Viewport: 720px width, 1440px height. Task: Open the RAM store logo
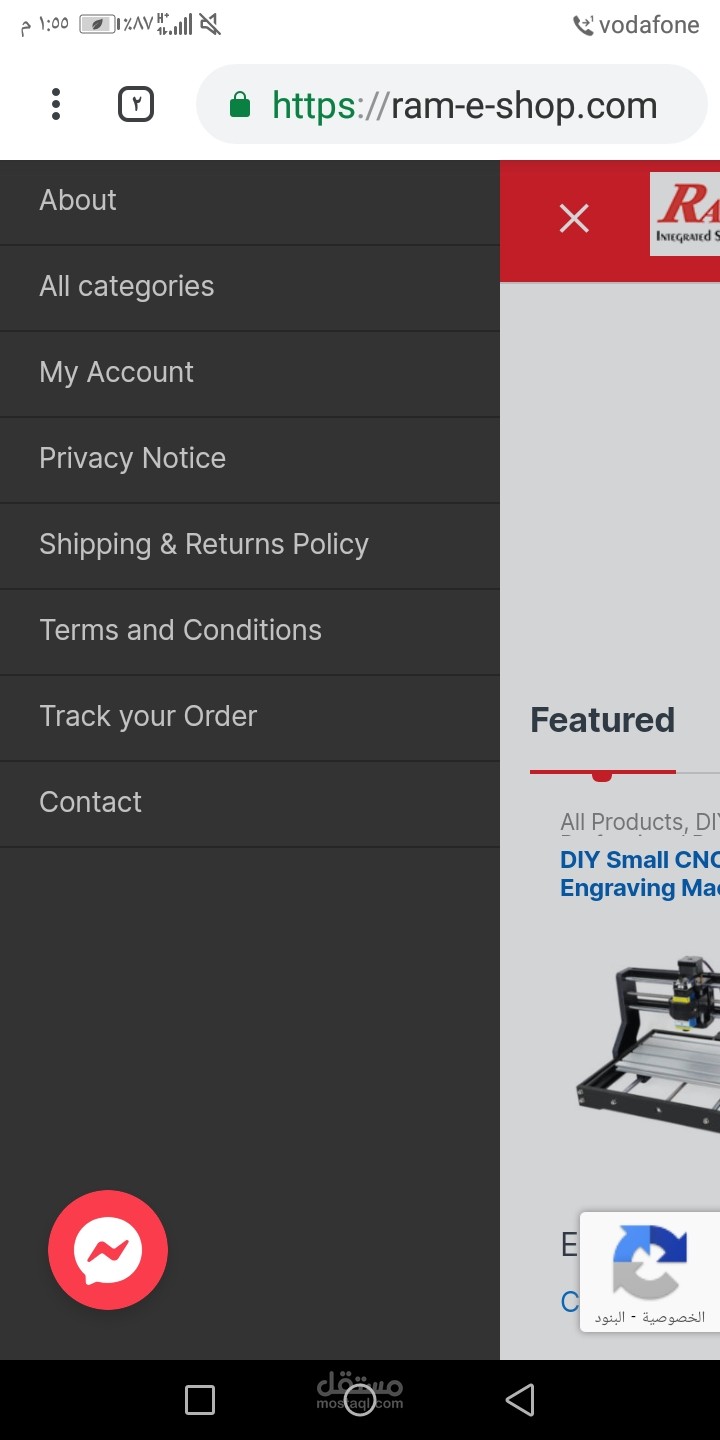(x=685, y=214)
